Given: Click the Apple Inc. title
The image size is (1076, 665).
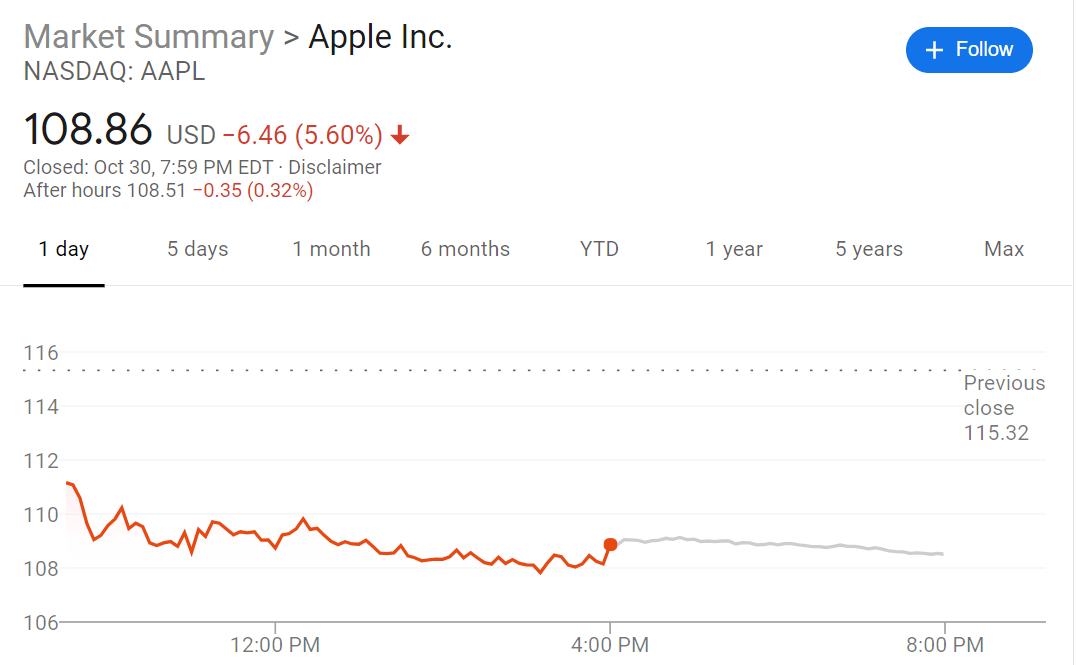Looking at the screenshot, I should pyautogui.click(x=380, y=37).
